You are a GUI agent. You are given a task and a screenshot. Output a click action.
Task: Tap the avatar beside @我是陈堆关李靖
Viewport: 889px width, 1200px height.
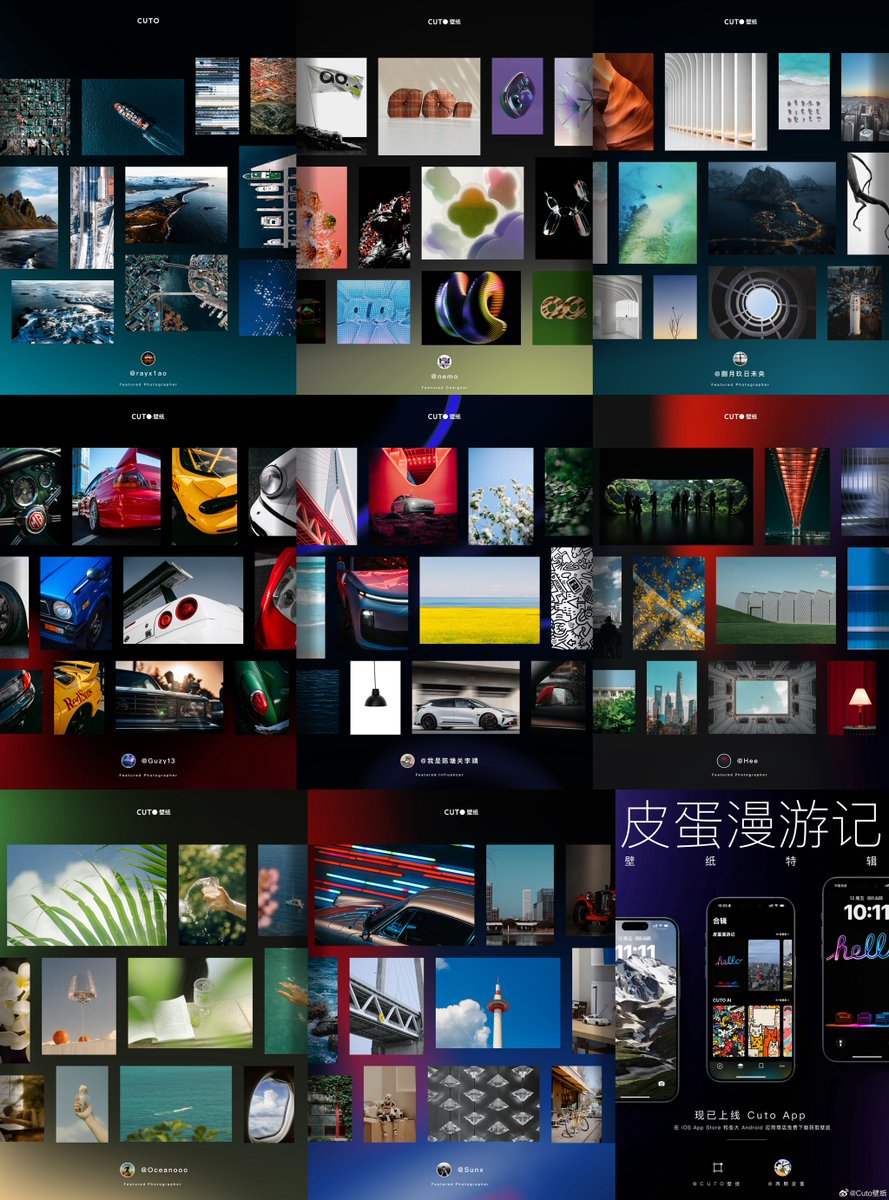pyautogui.click(x=407, y=760)
